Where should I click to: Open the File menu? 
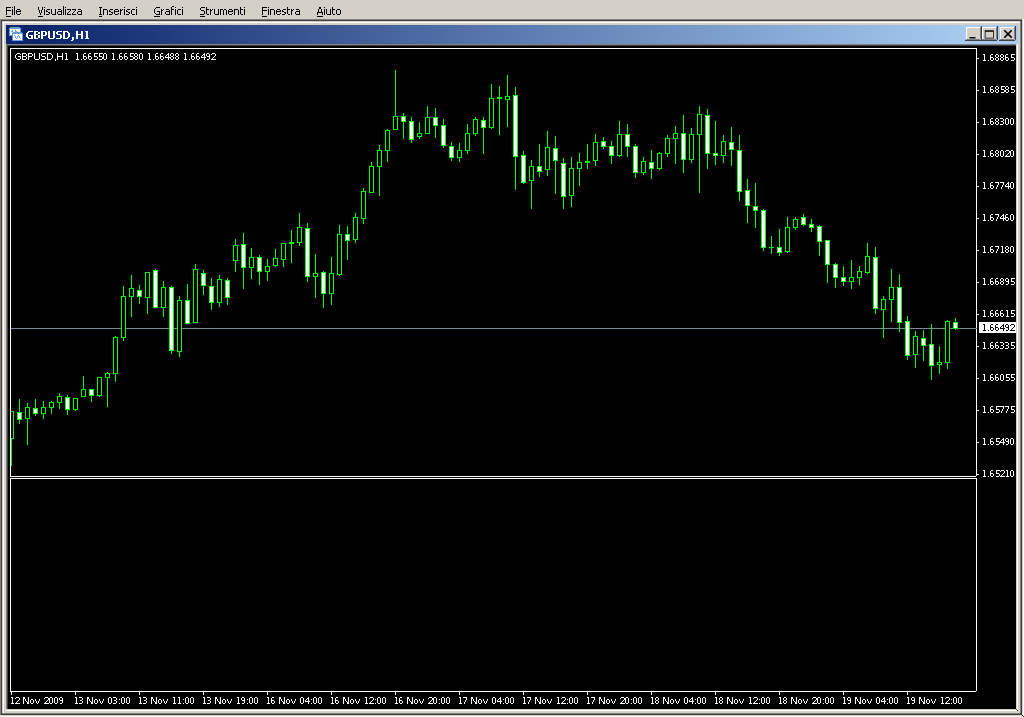click(x=13, y=11)
